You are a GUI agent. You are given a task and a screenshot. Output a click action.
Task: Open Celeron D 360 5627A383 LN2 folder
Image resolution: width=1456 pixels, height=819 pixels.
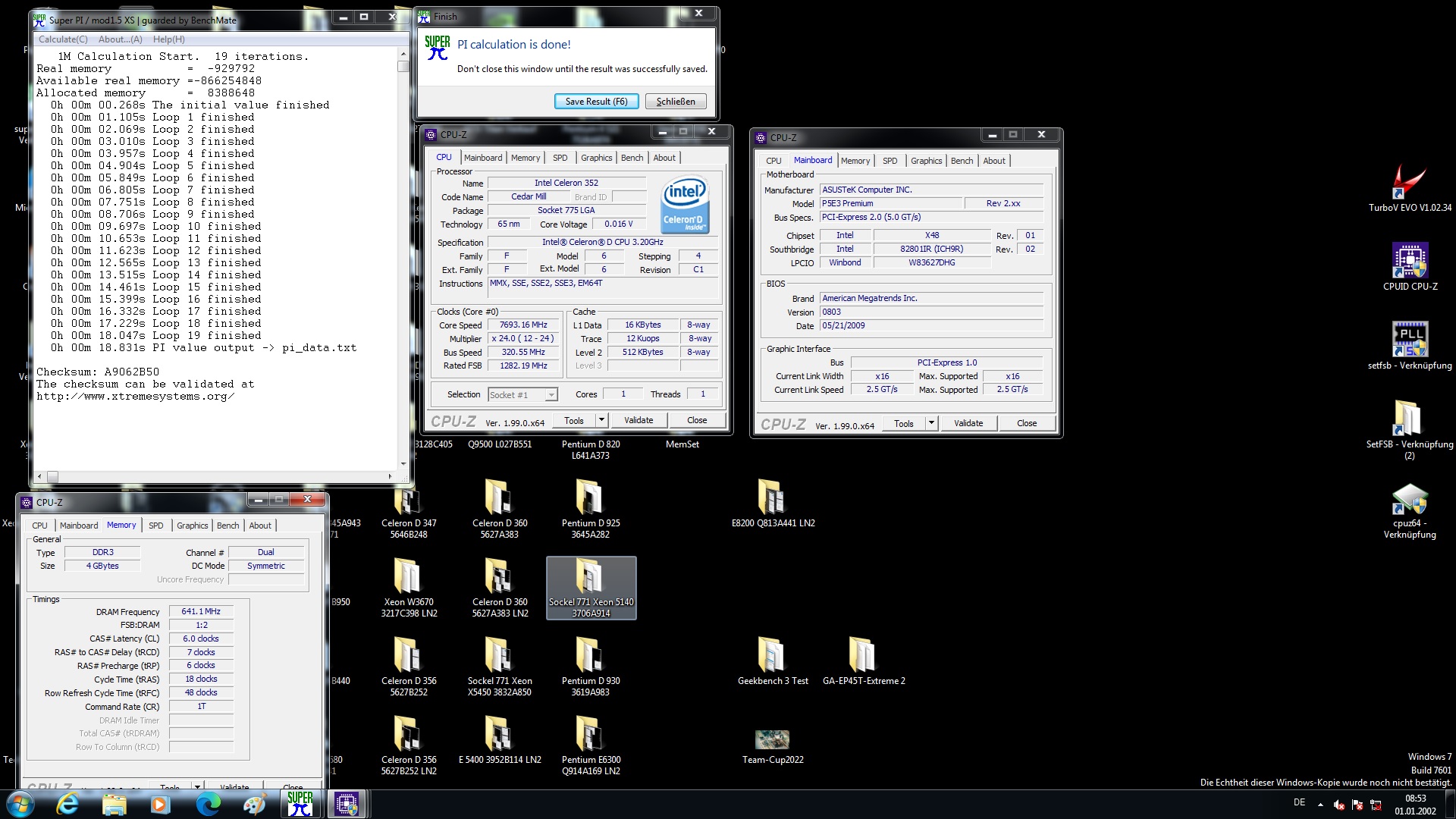coord(500,588)
